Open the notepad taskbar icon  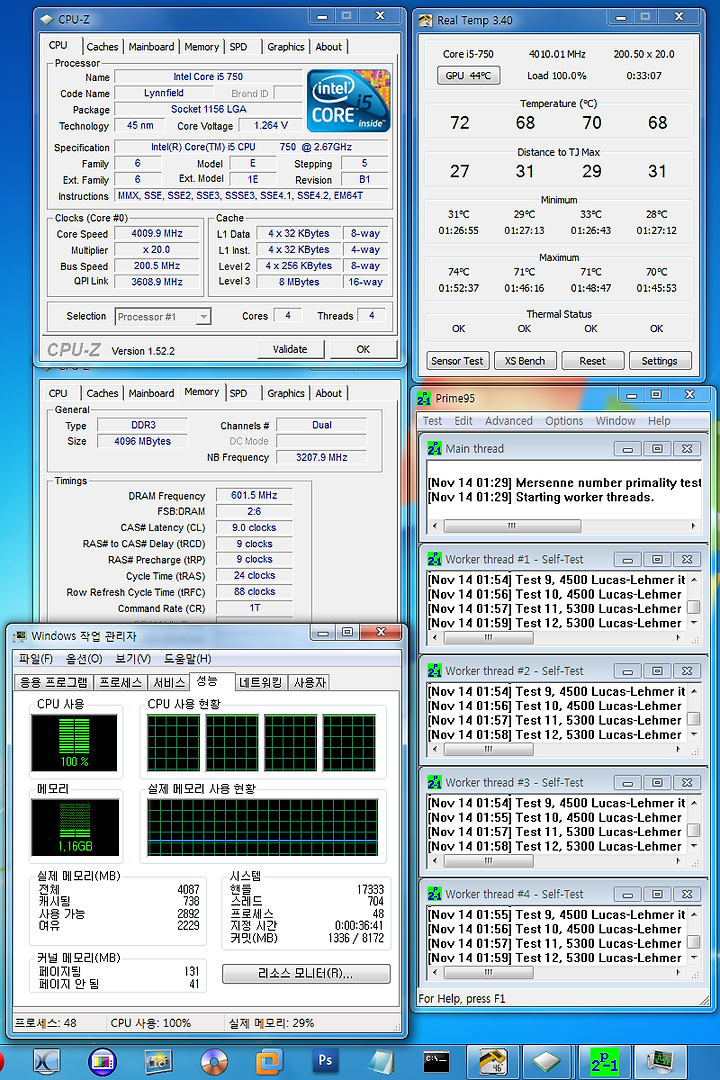(x=381, y=1061)
